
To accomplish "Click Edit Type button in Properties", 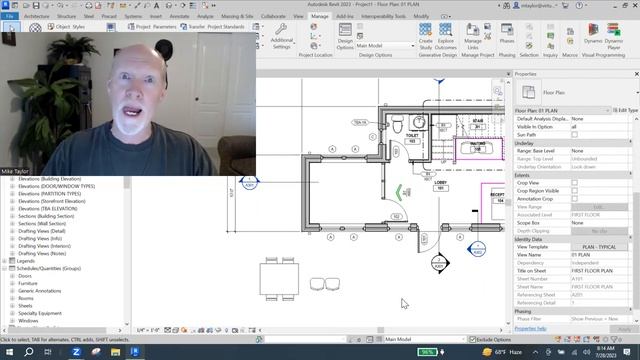I will (625, 111).
